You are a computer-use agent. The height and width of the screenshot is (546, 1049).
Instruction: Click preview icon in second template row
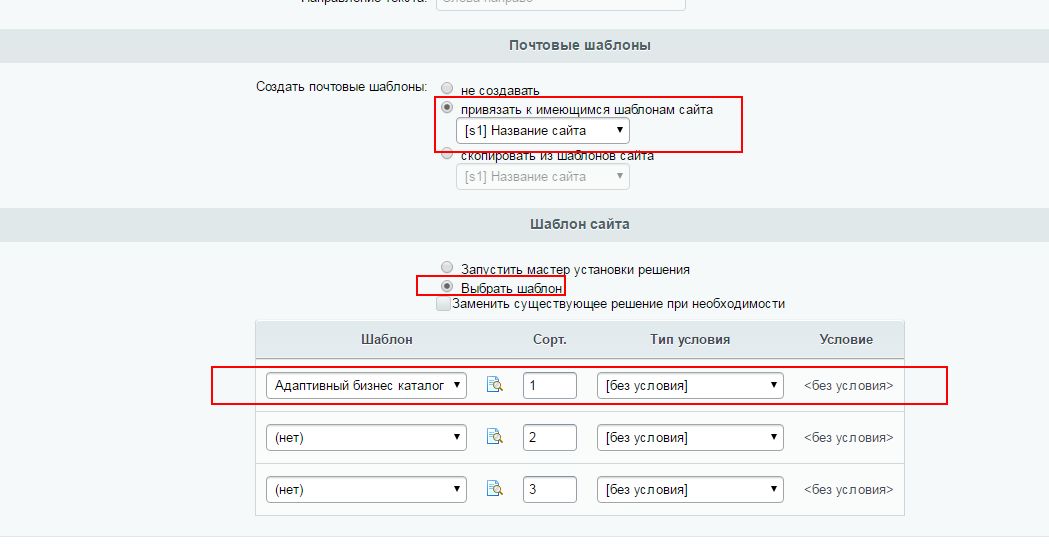(494, 437)
